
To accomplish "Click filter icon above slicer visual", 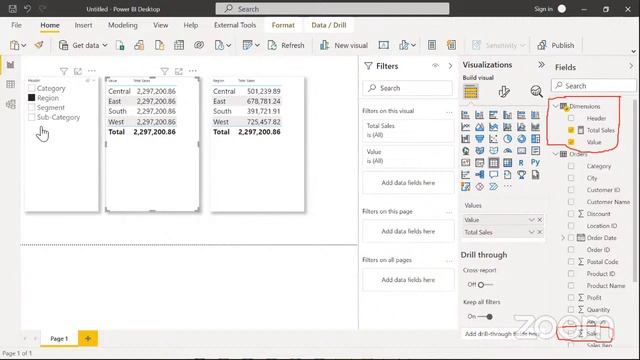I will 64,71.
